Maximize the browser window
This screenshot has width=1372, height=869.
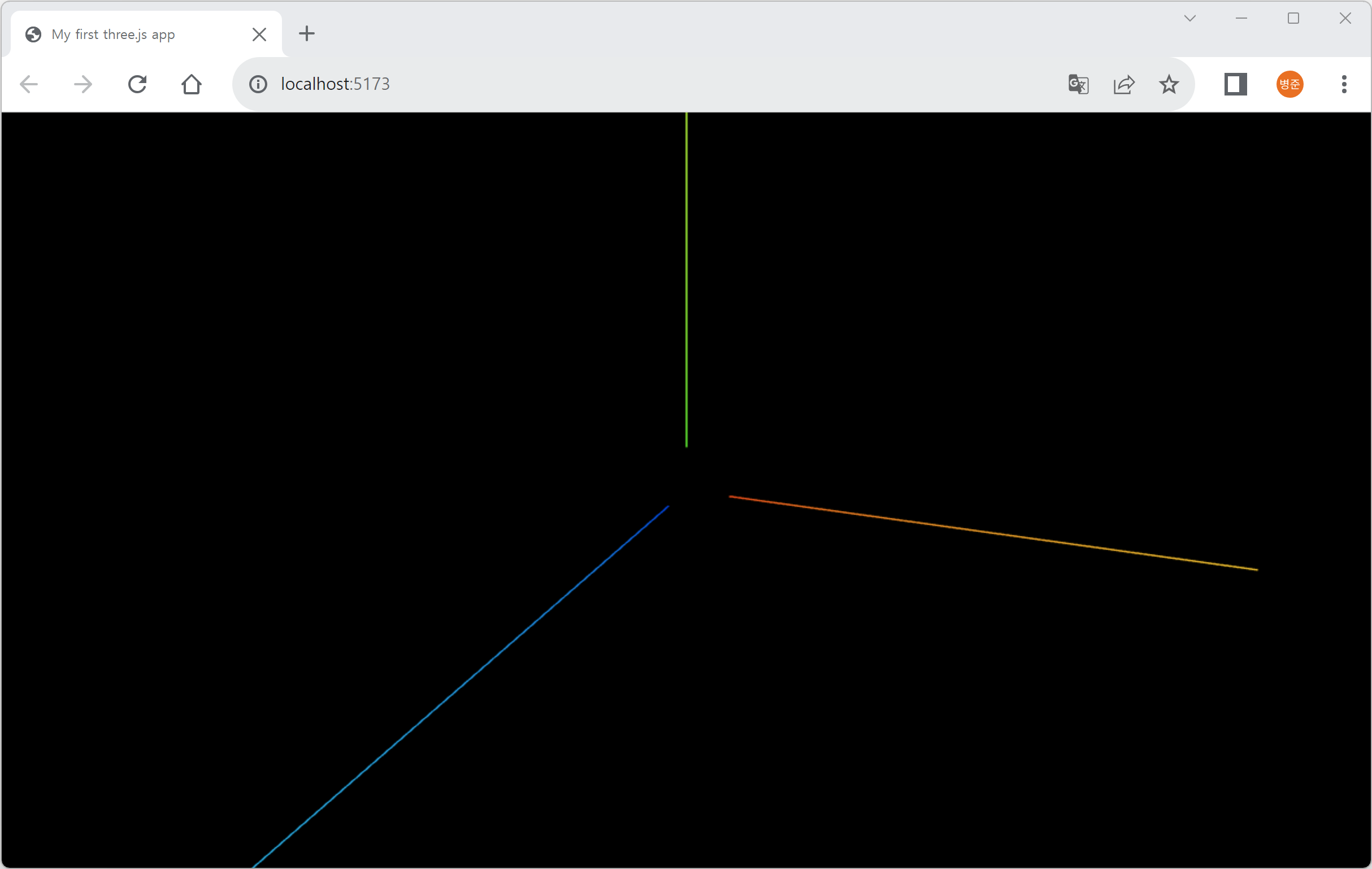click(1293, 18)
